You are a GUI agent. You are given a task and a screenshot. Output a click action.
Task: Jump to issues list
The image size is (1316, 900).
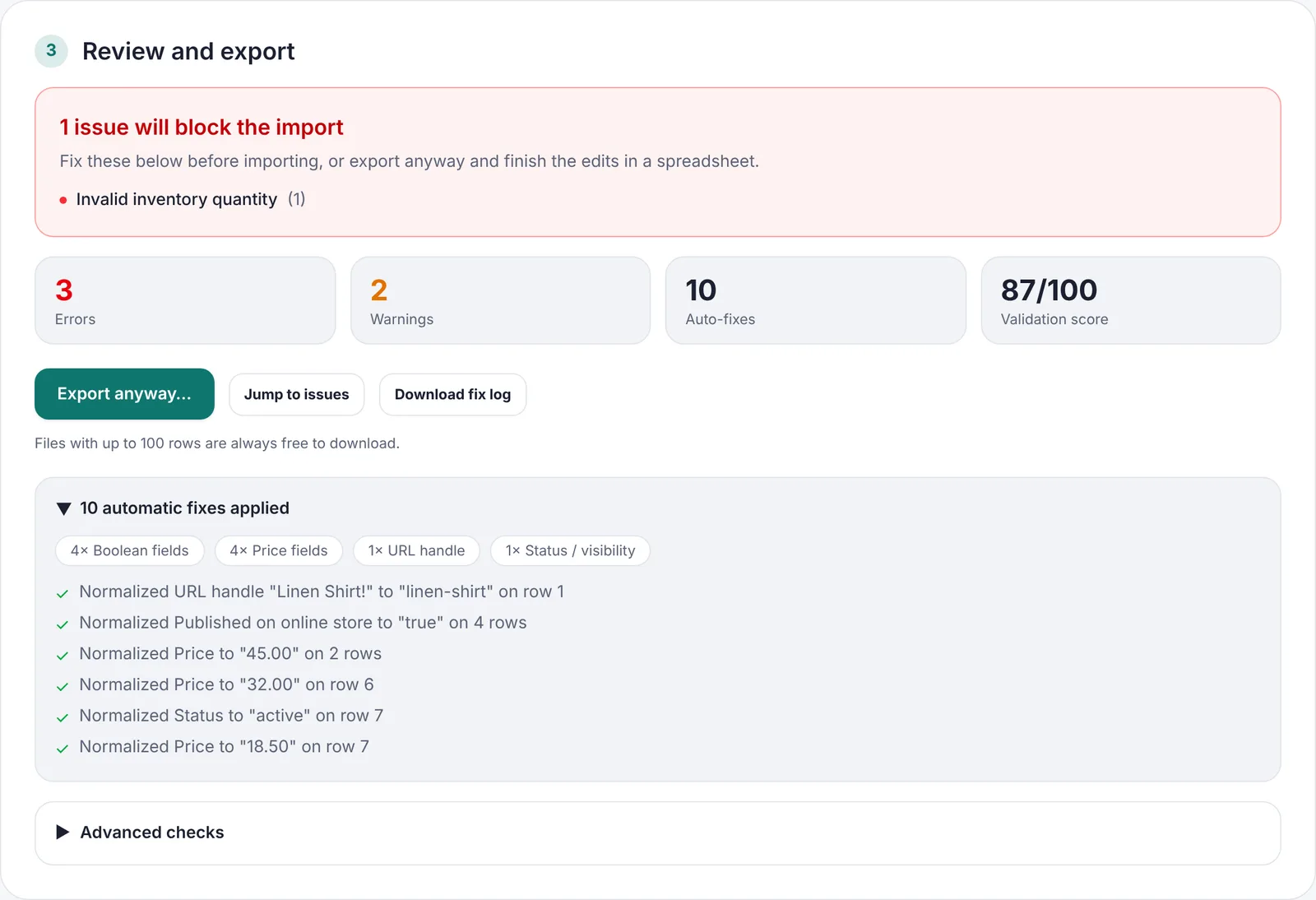(296, 395)
